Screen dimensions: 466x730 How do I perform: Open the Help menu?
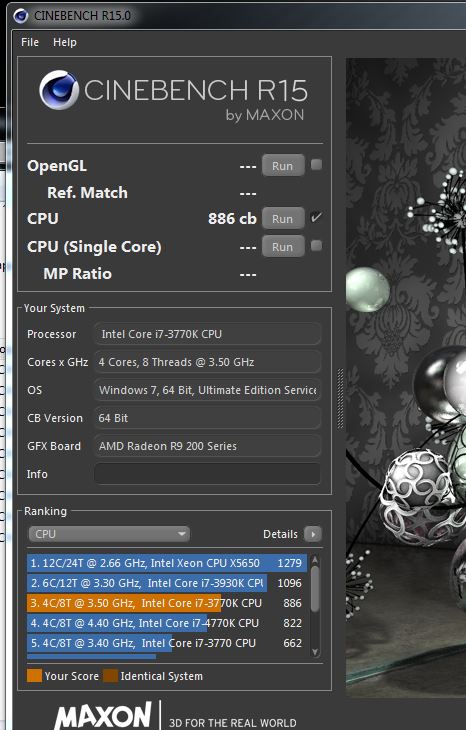[x=65, y=42]
